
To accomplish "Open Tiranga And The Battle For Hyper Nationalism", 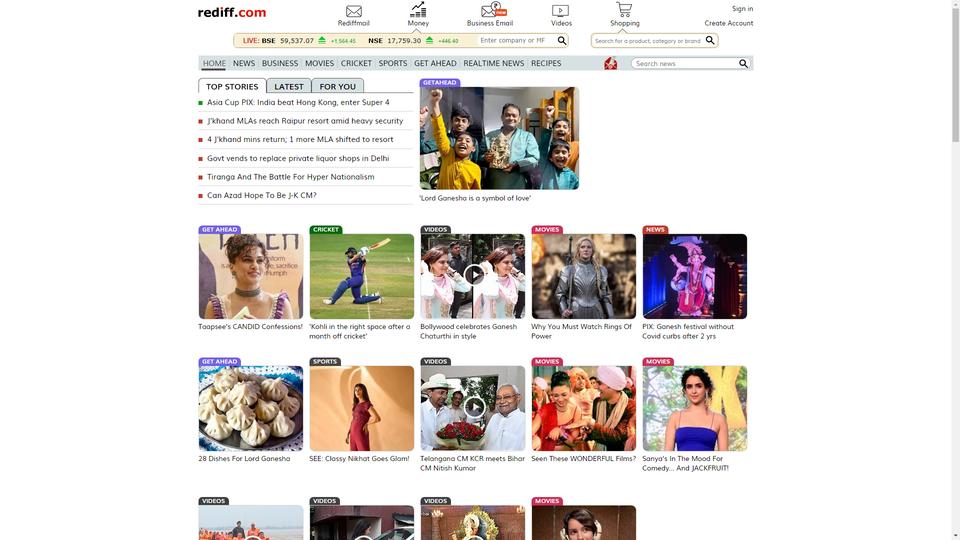I will click(x=290, y=177).
